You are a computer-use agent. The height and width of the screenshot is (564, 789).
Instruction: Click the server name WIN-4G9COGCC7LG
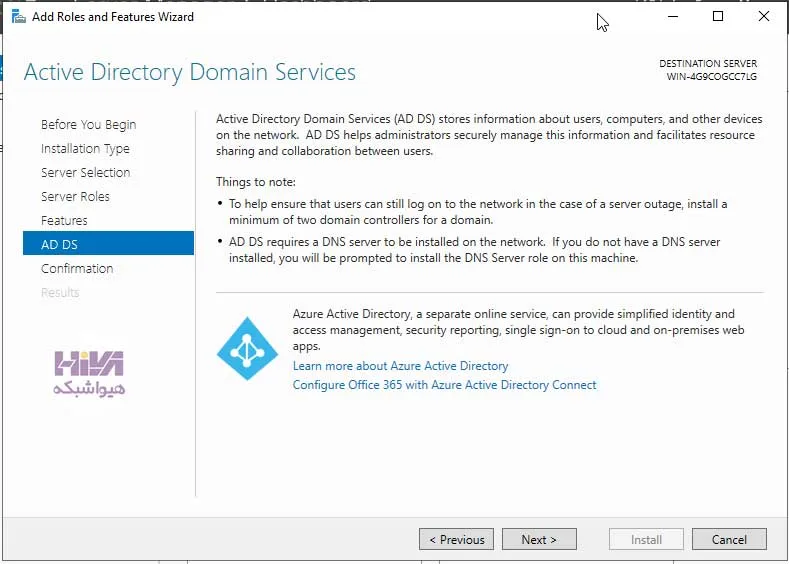(x=712, y=77)
